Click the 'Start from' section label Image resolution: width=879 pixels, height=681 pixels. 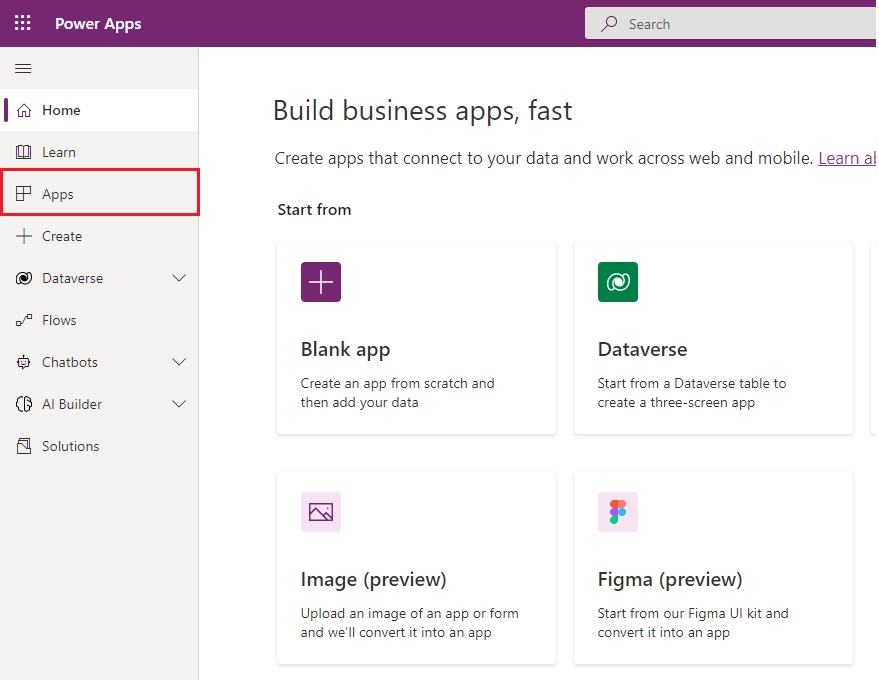(x=314, y=210)
